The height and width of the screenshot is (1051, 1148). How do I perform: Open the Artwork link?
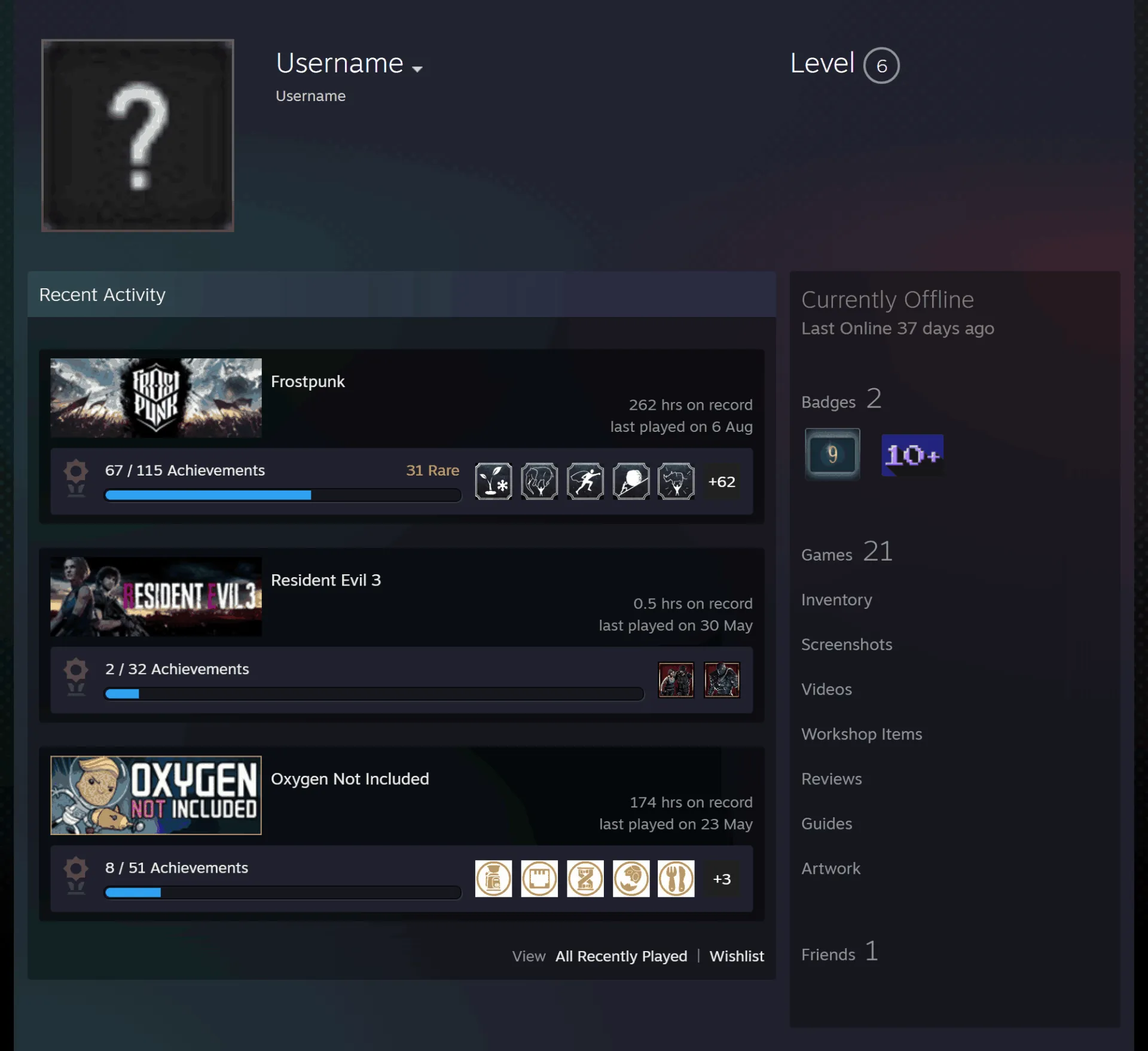pos(831,869)
